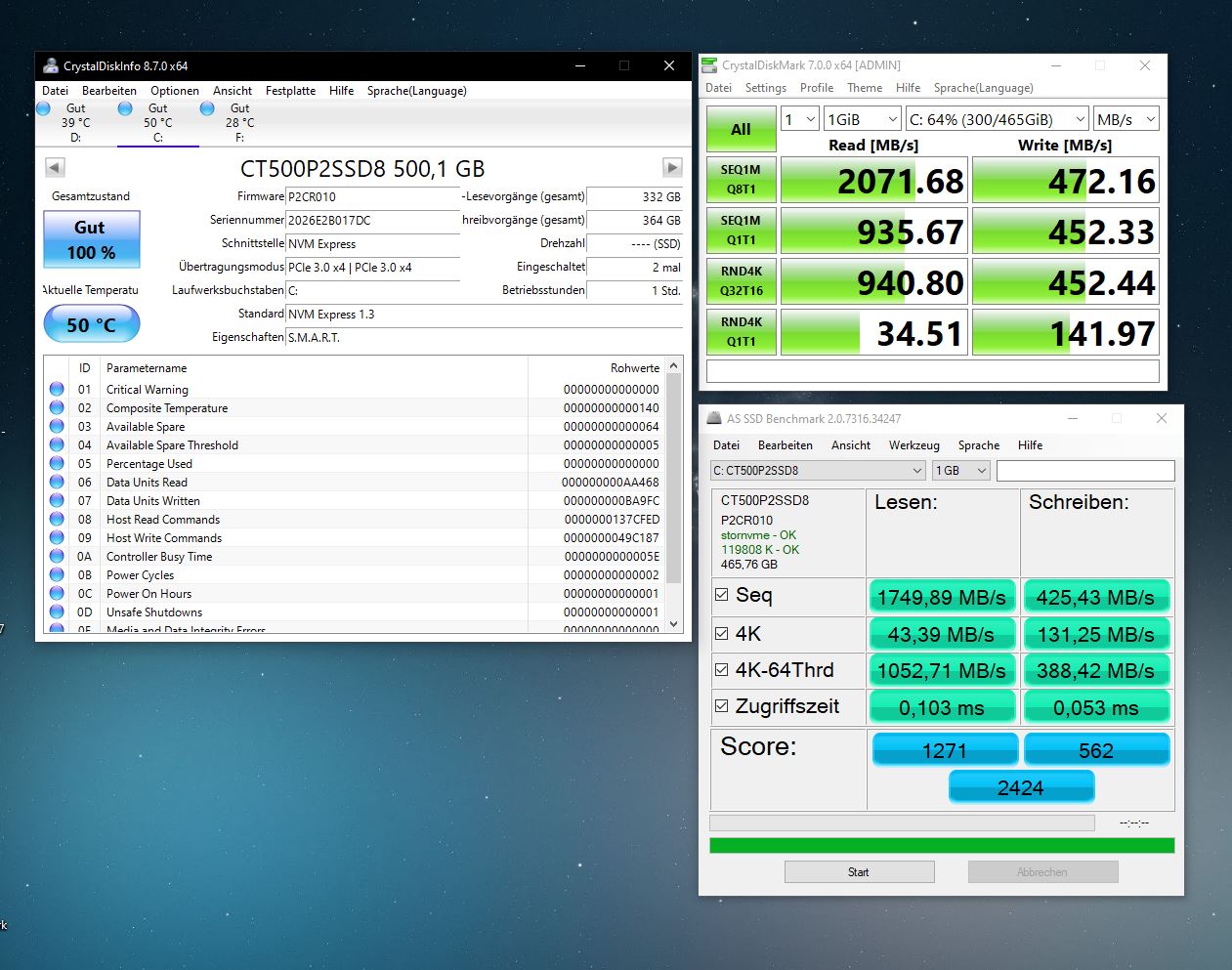Click status orb for Controller Busy Time row
1232x970 pixels.
tap(57, 556)
